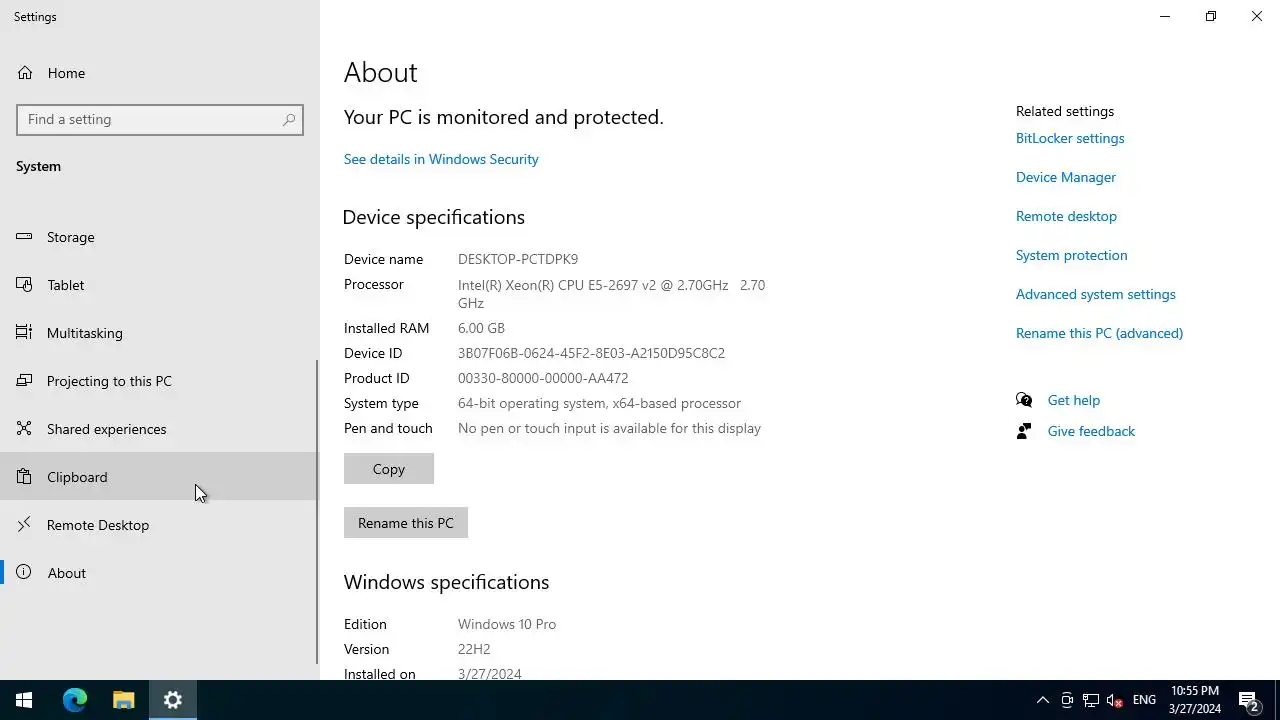Open BitLocker settings link

[1070, 138]
